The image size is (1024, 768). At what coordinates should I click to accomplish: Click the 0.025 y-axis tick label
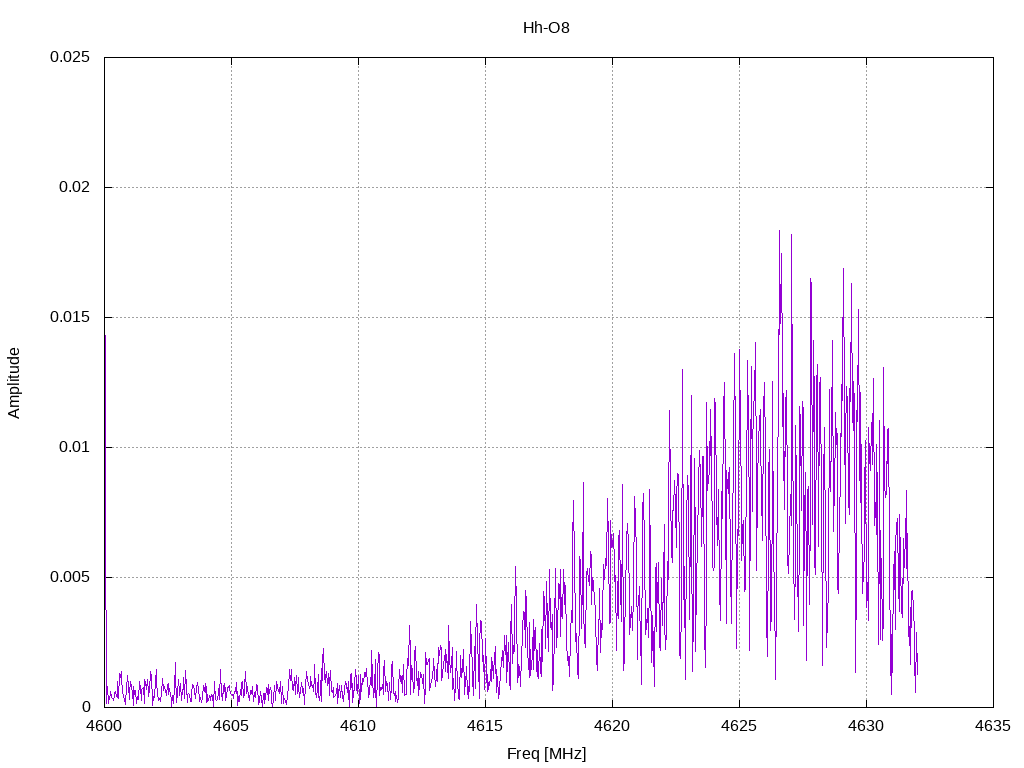tap(70, 57)
